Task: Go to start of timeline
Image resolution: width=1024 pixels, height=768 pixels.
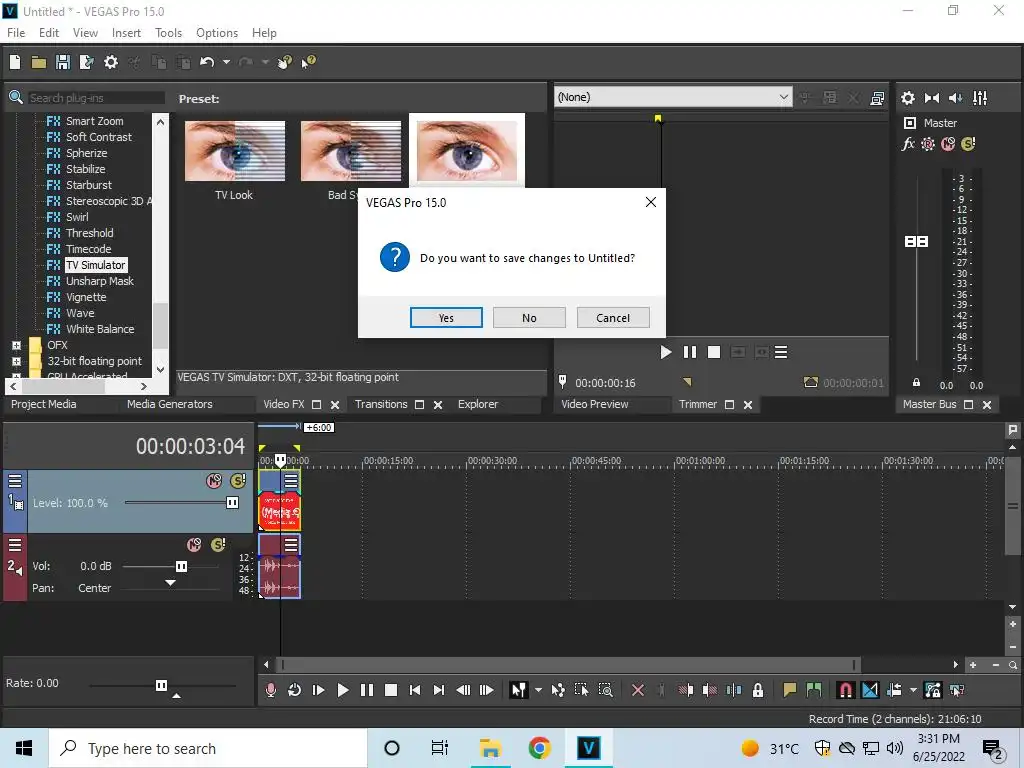Action: tap(415, 690)
